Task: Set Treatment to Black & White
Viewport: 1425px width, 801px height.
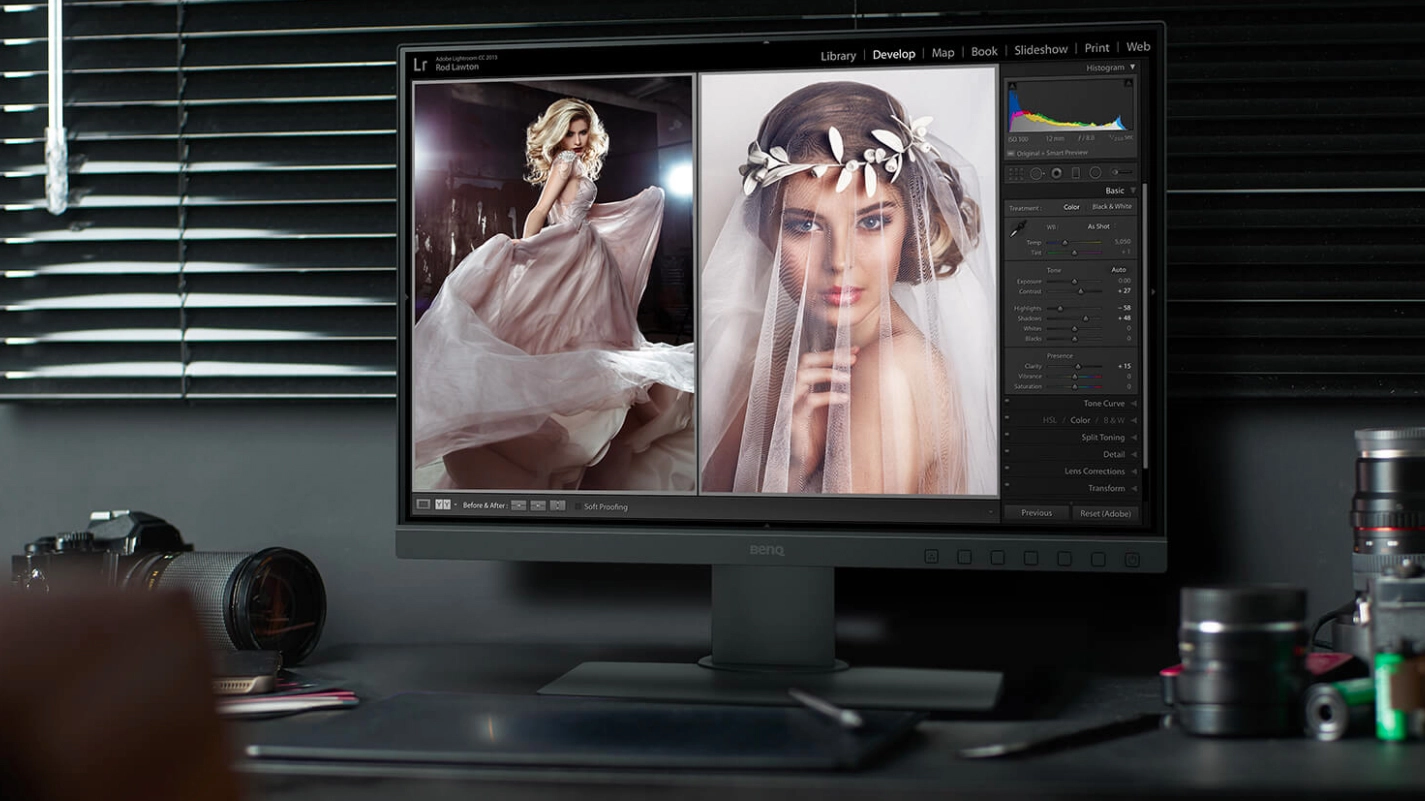Action: click(1111, 207)
